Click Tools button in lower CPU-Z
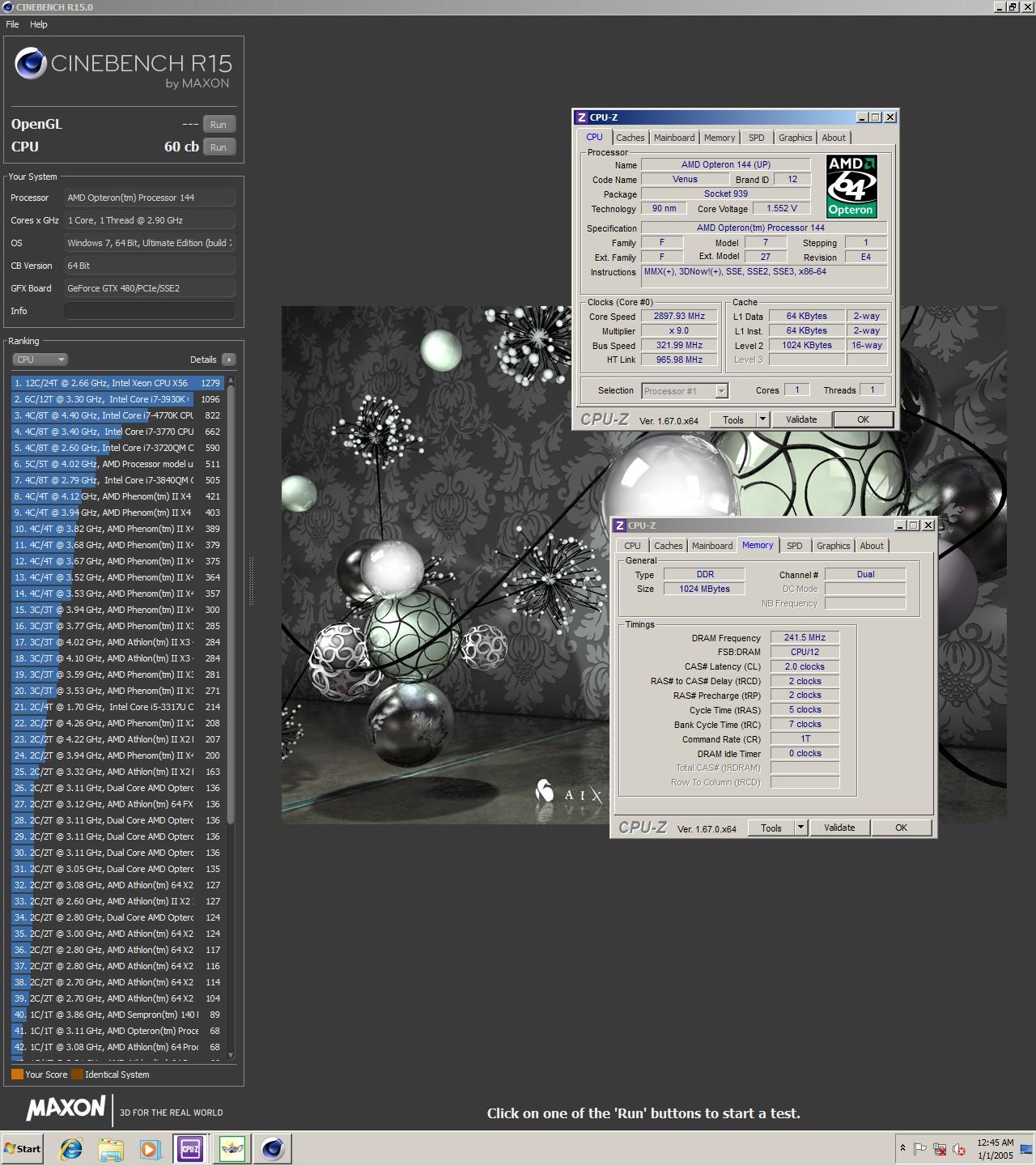Image resolution: width=1036 pixels, height=1166 pixels. pos(771,828)
